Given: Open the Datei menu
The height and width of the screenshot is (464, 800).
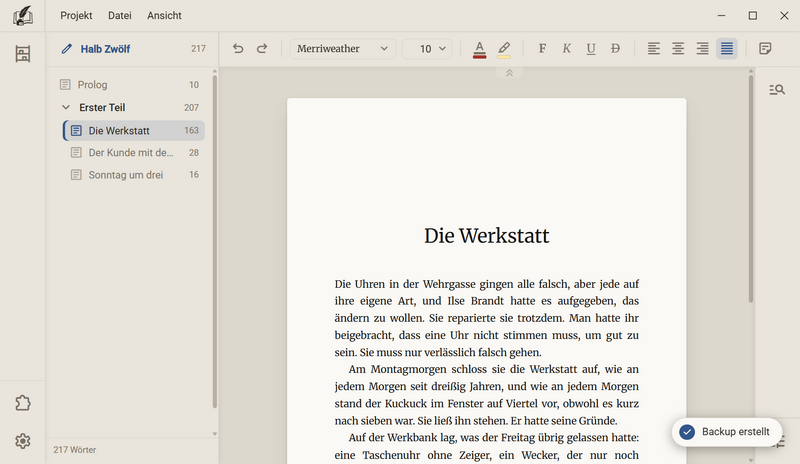Looking at the screenshot, I should [x=119, y=16].
